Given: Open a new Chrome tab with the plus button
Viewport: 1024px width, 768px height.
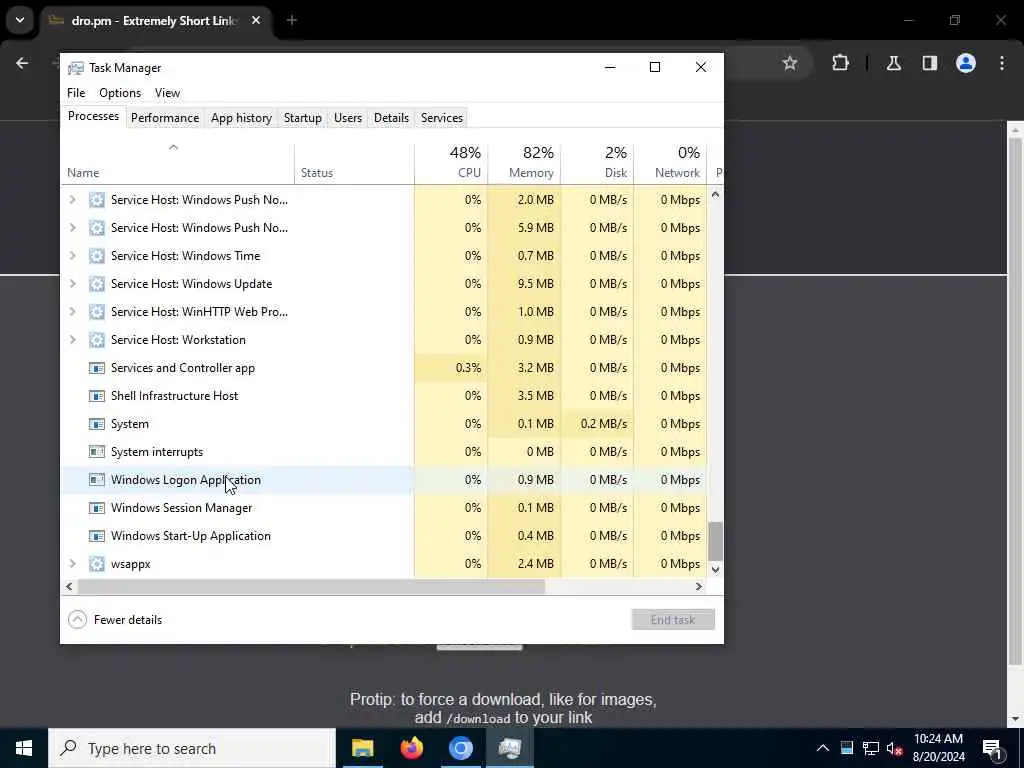Looking at the screenshot, I should (292, 20).
